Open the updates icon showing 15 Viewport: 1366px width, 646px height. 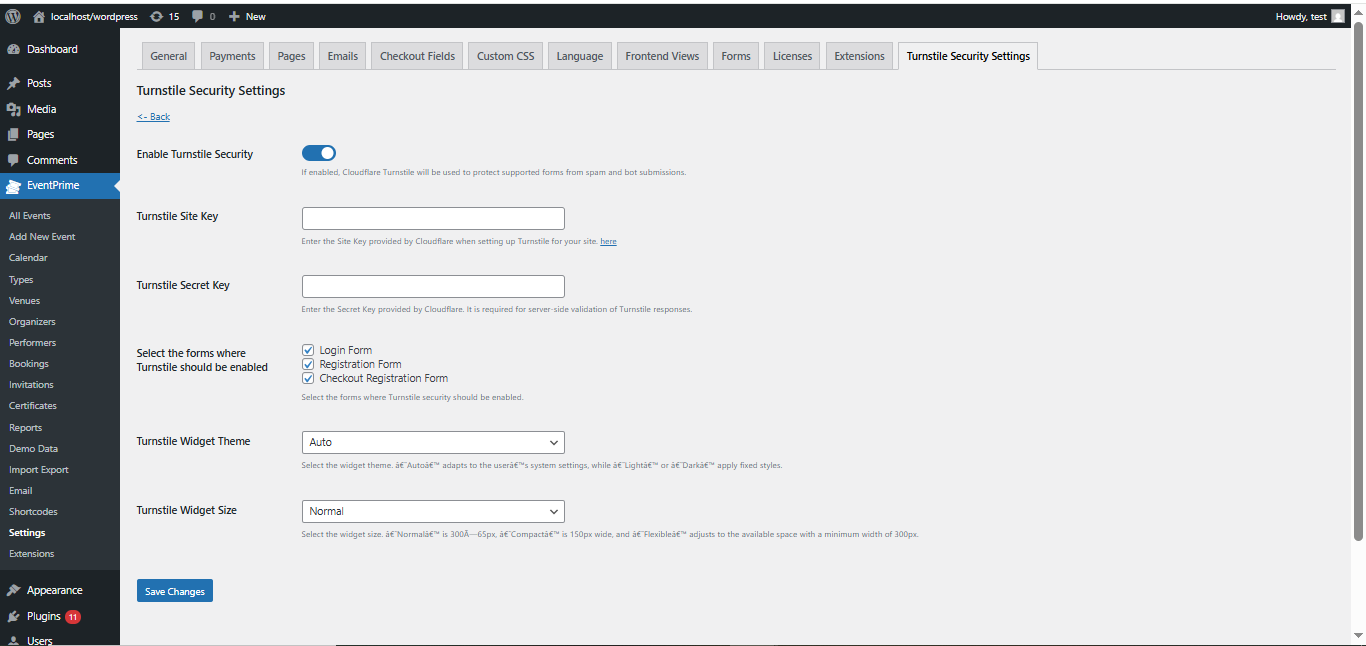[156, 16]
